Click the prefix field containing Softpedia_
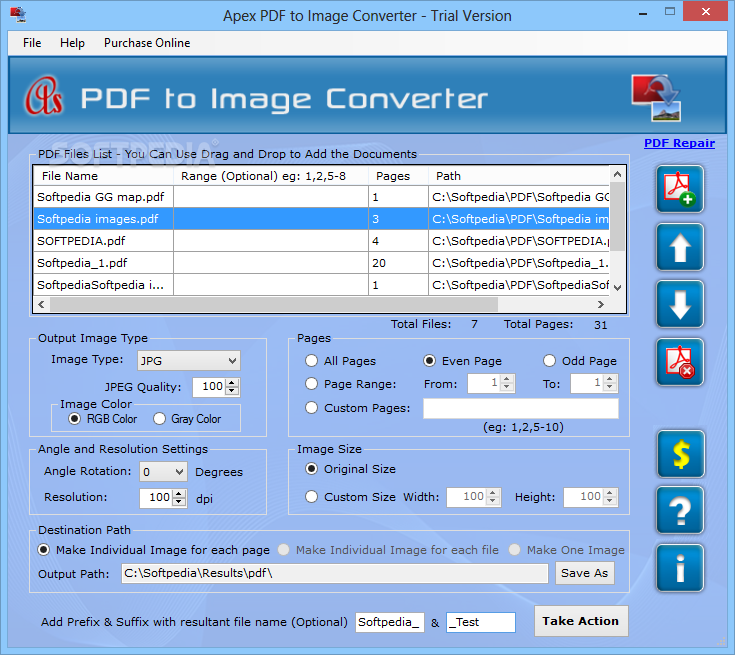Screen dimensions: 735x655 (x=390, y=622)
